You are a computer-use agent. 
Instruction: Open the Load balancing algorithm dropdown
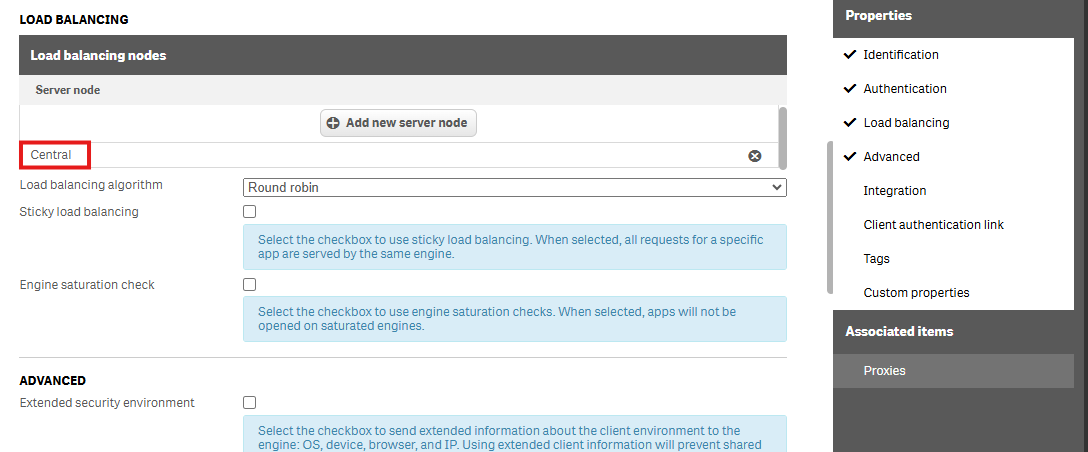click(514, 187)
